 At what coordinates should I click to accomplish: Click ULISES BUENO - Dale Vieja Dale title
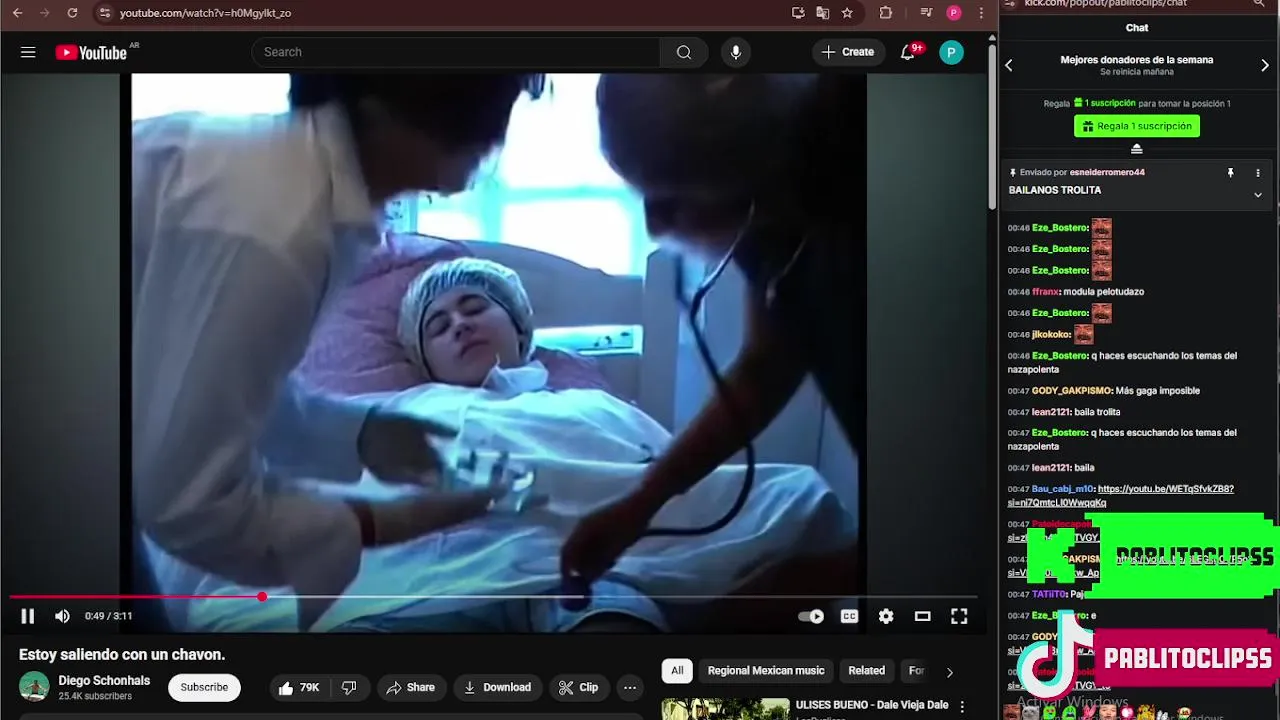tap(872, 705)
